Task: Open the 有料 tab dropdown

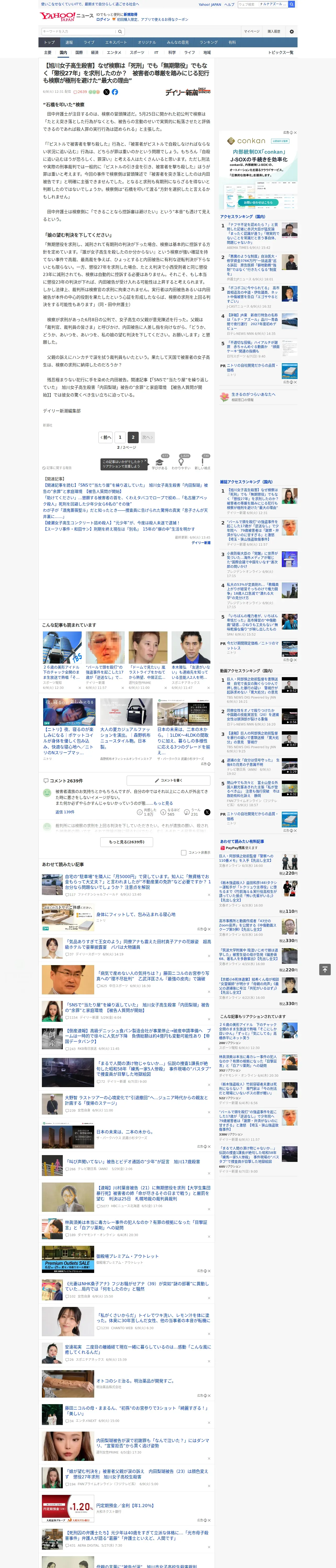Action: point(233,43)
